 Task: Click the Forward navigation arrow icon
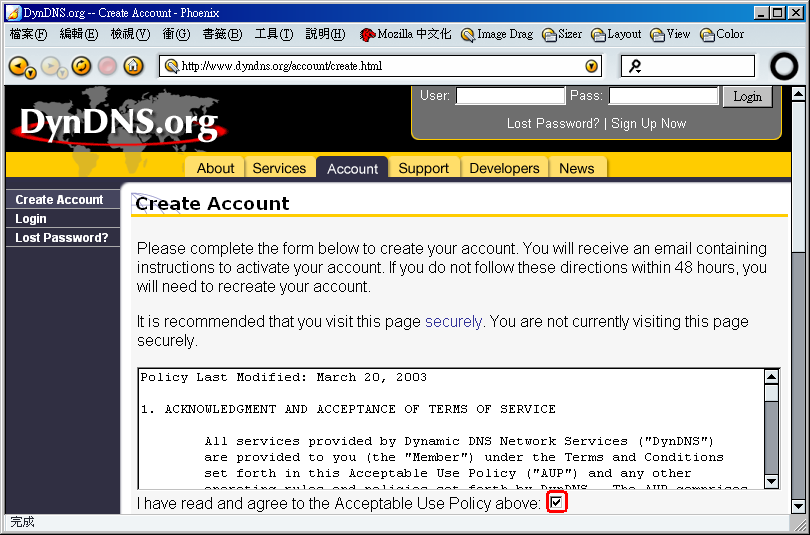coord(51,66)
